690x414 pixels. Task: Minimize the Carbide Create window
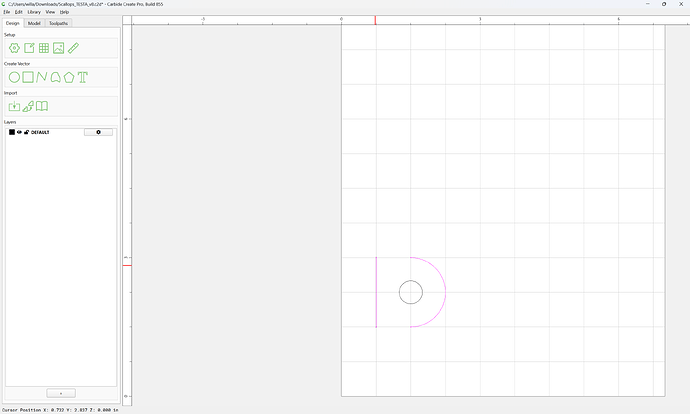[x=648, y=4]
